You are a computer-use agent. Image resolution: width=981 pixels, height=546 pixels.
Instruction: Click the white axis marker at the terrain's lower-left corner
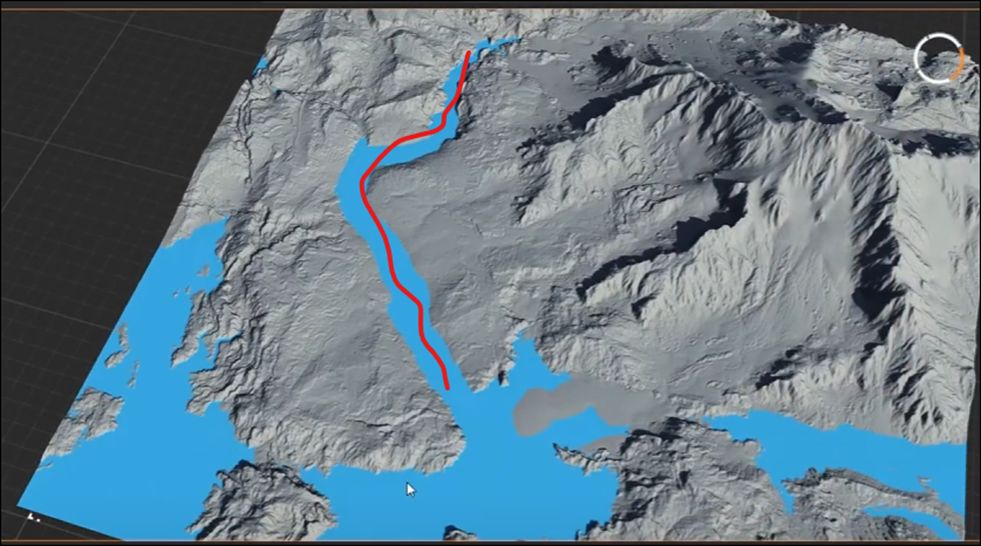click(x=33, y=517)
